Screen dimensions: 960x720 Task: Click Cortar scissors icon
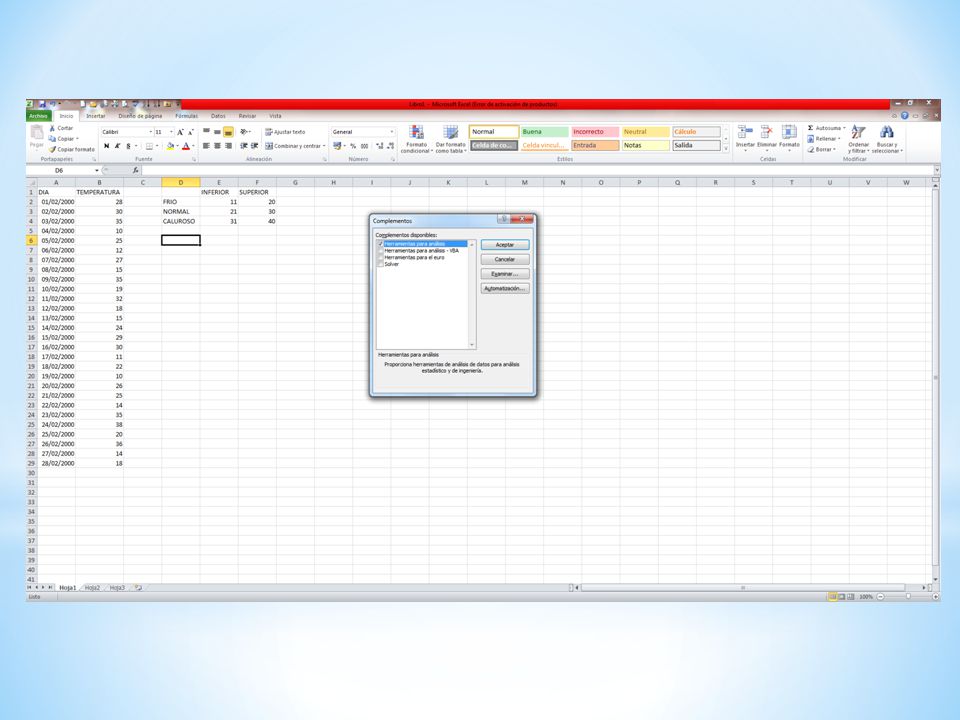[x=52, y=128]
